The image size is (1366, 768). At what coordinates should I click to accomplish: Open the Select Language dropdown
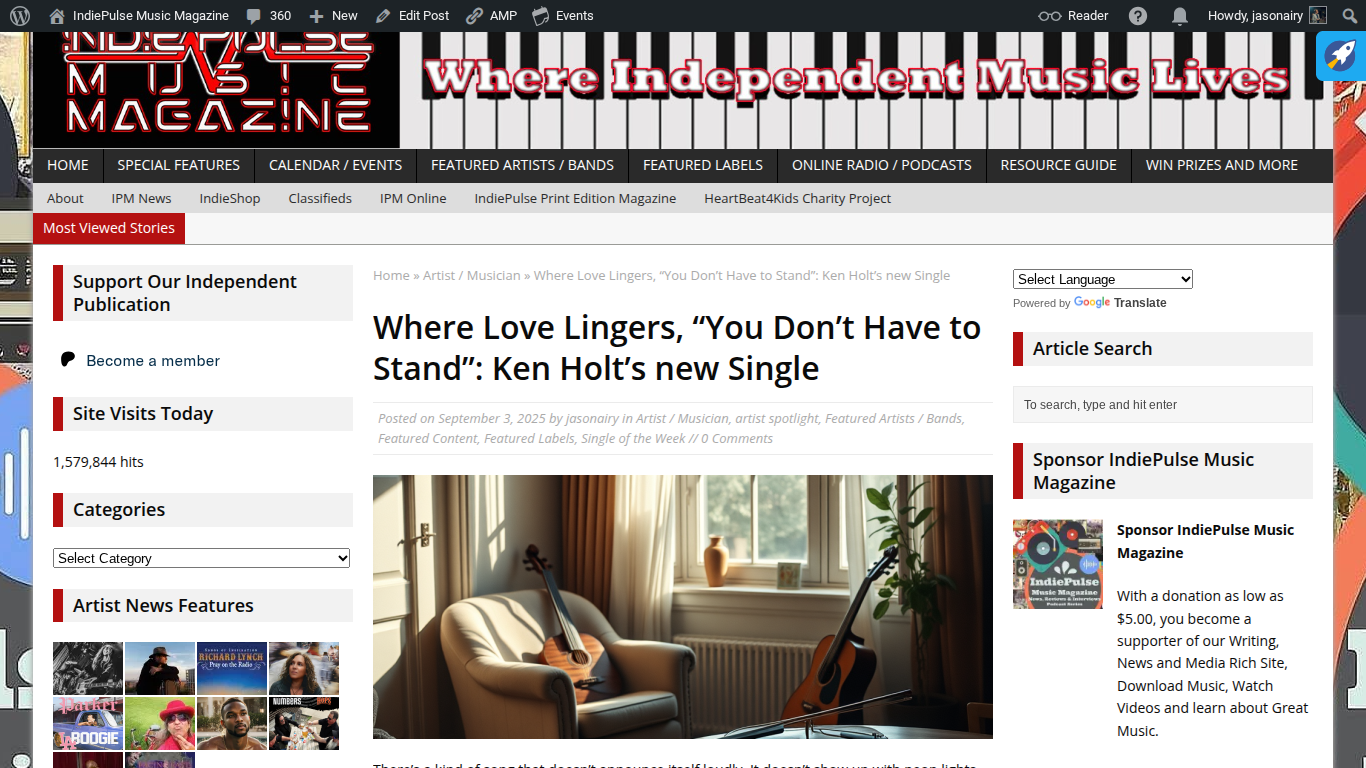(1103, 279)
